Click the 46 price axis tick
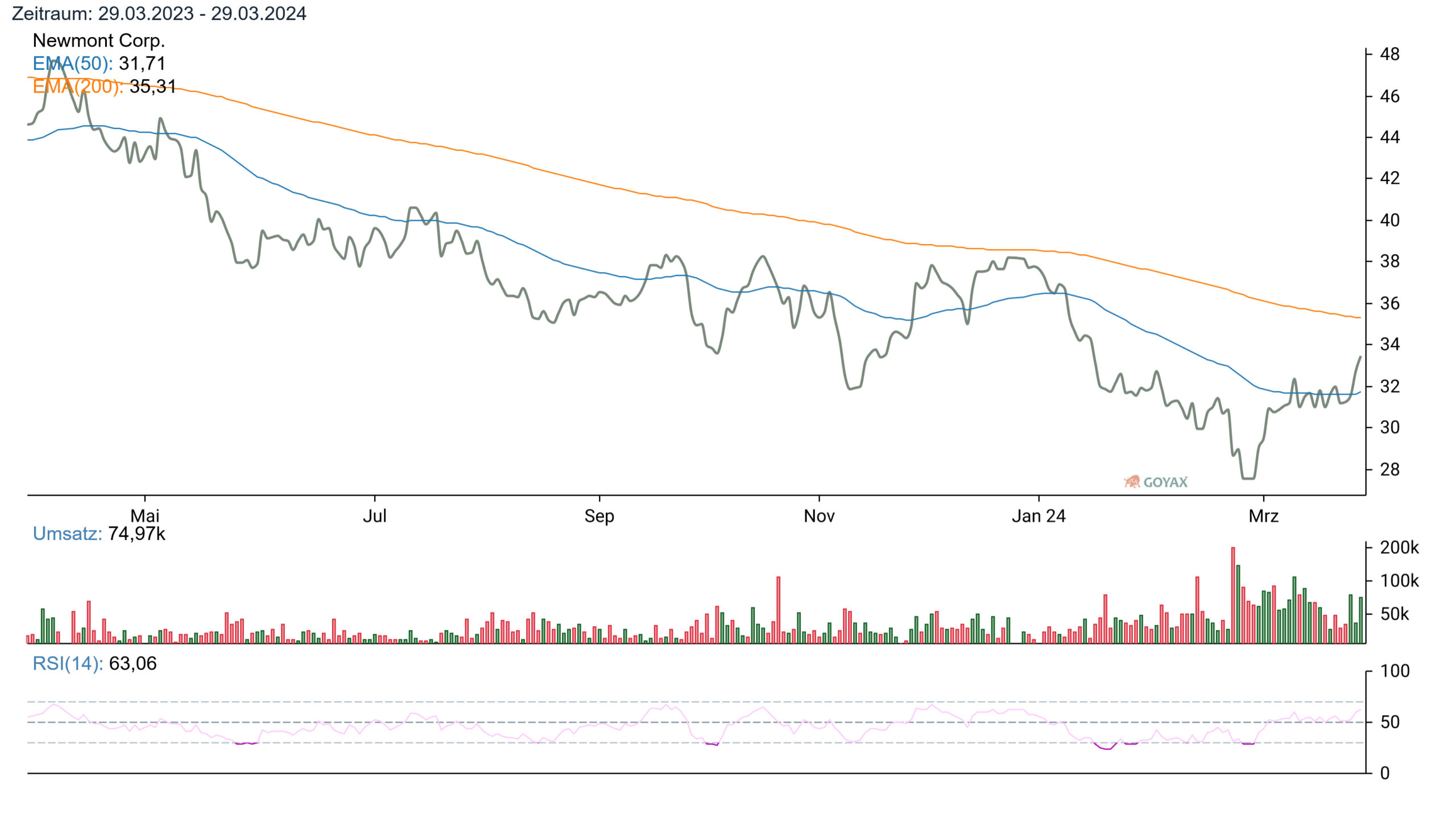 point(1390,96)
